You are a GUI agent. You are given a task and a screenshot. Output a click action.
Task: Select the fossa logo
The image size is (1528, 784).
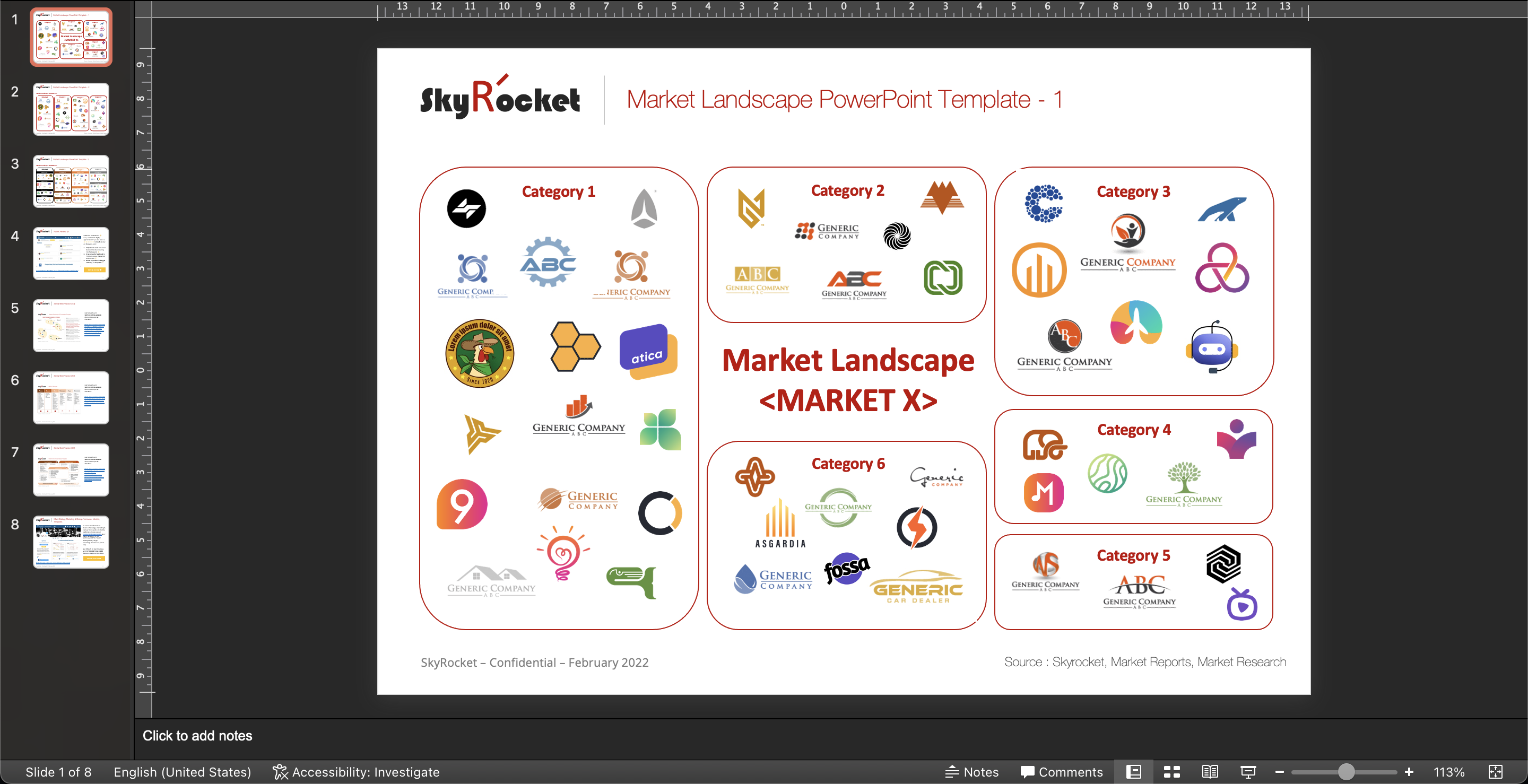tap(846, 569)
